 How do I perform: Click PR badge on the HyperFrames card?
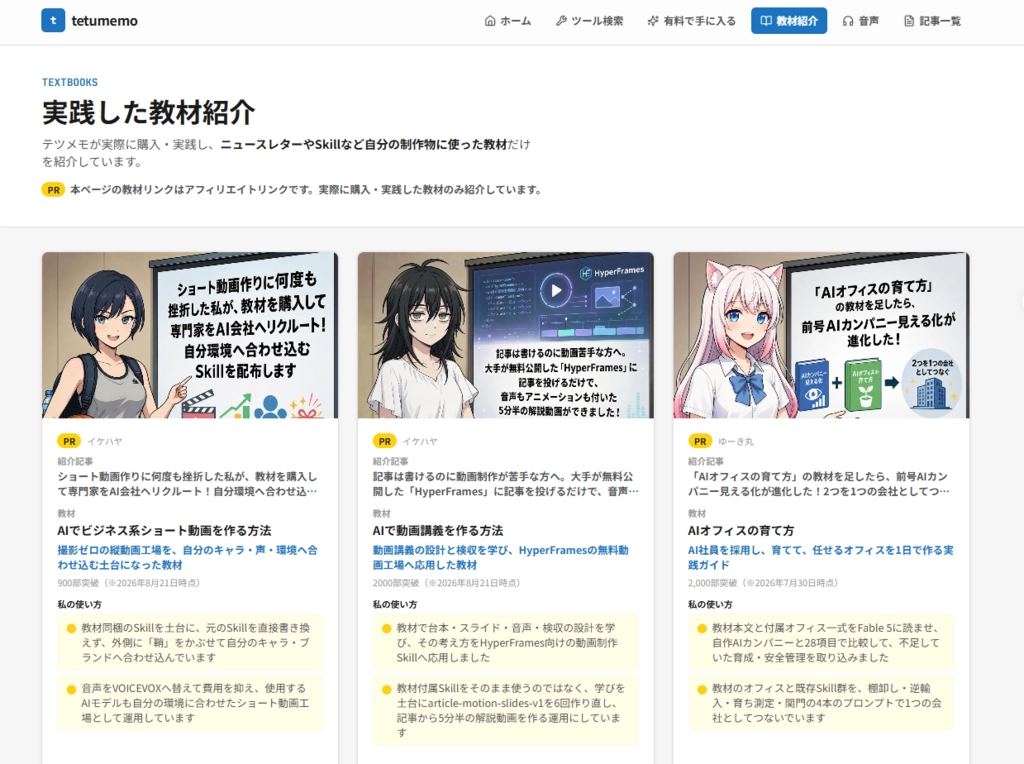pos(384,441)
